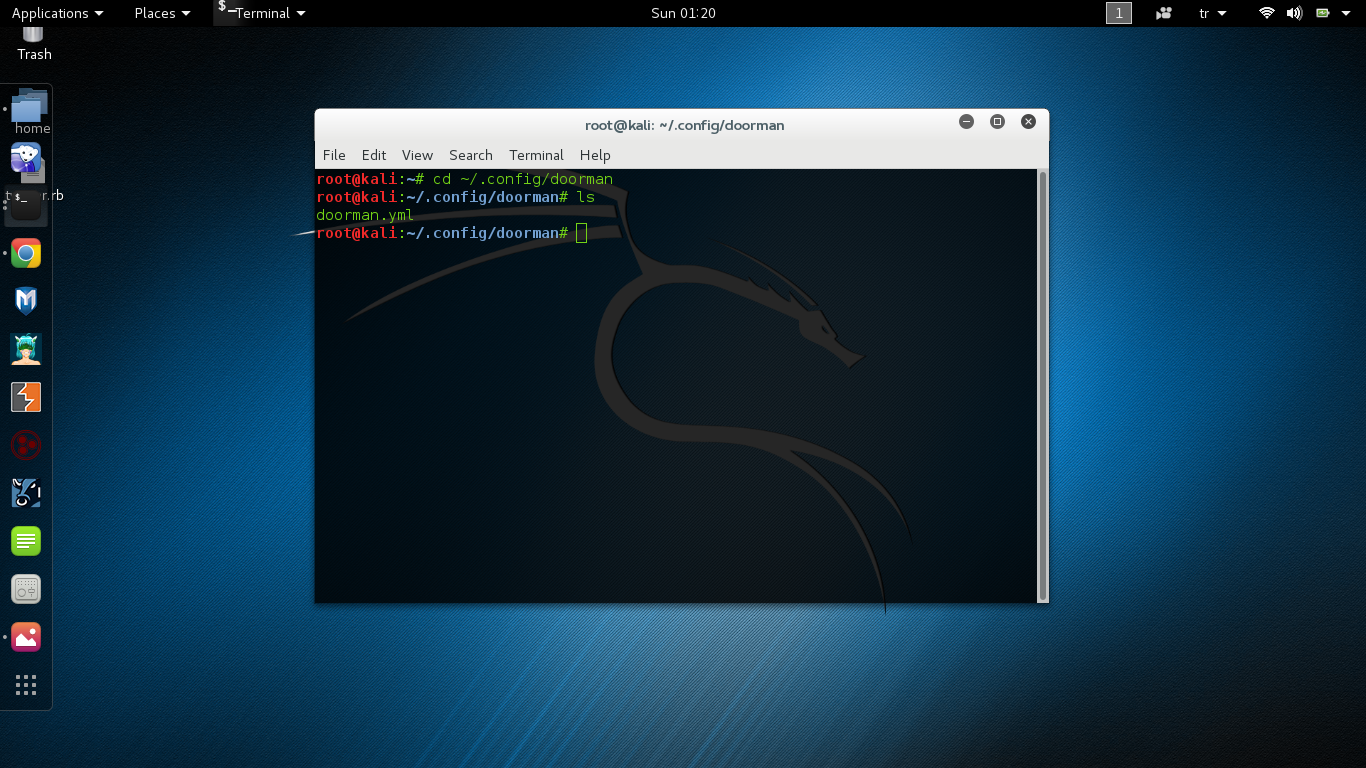The height and width of the screenshot is (768, 1366).
Task: Open the tr keyboard layout dropdown
Action: (1212, 13)
